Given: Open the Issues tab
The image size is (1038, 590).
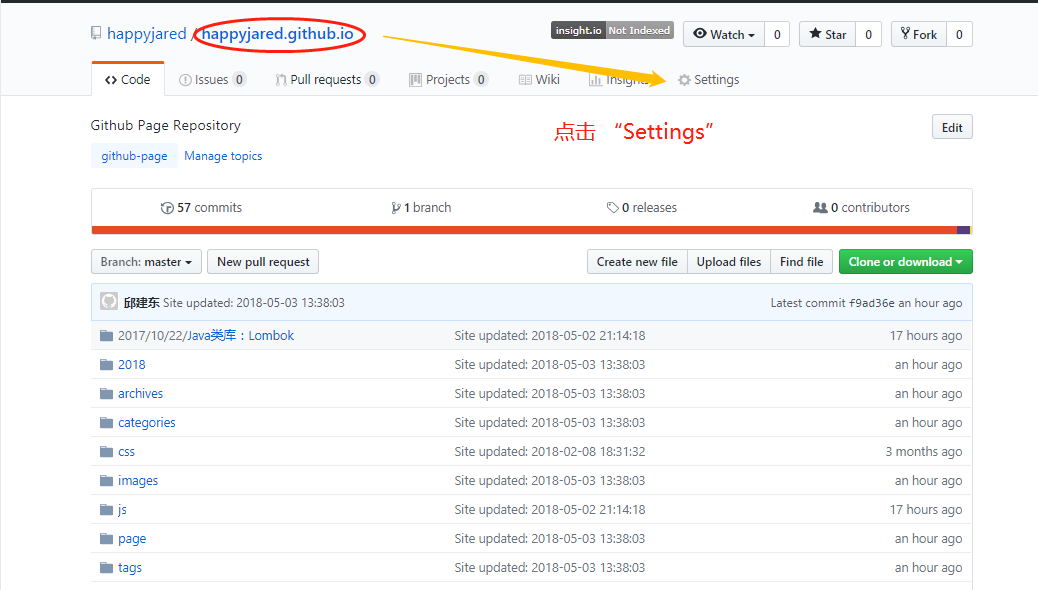Looking at the screenshot, I should pyautogui.click(x=212, y=79).
